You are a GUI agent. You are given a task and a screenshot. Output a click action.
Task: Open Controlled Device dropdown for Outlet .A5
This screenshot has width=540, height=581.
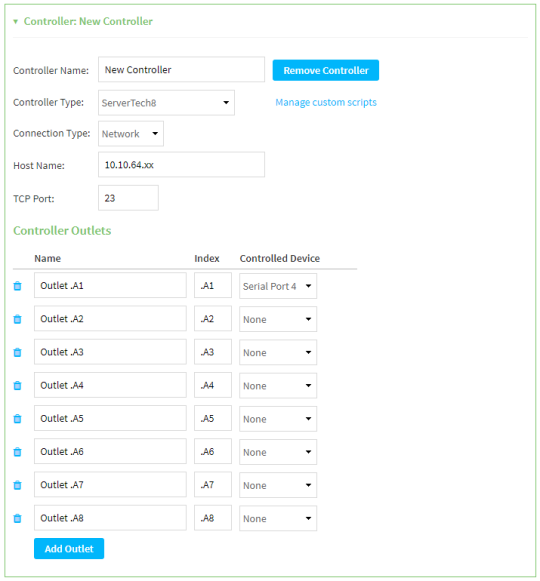278,419
